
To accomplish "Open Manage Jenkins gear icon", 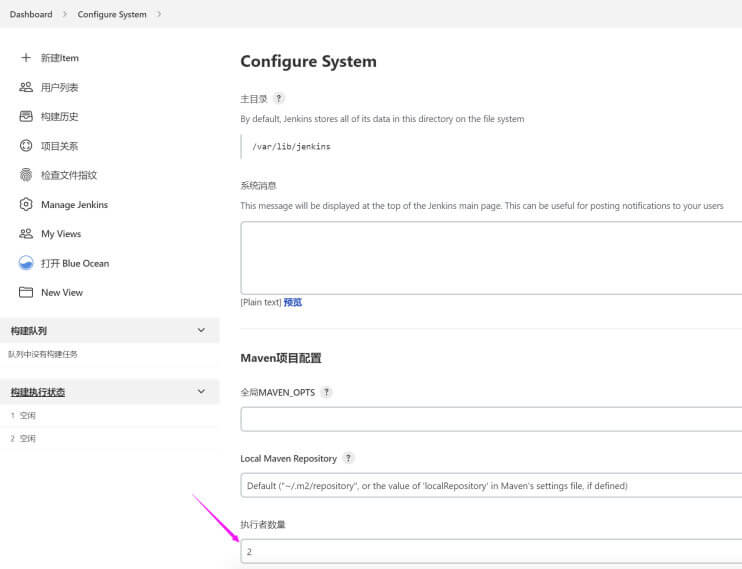I will [26, 204].
